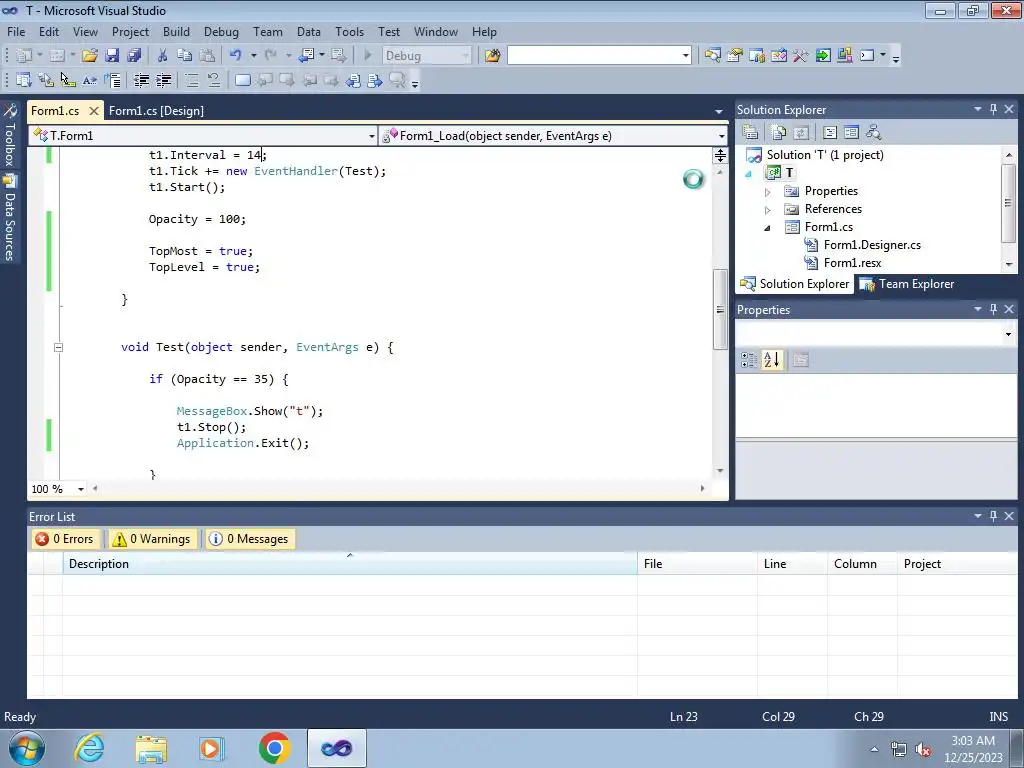Click View Designer icon in Solution Explorer
The height and width of the screenshot is (768, 1024).
851,133
